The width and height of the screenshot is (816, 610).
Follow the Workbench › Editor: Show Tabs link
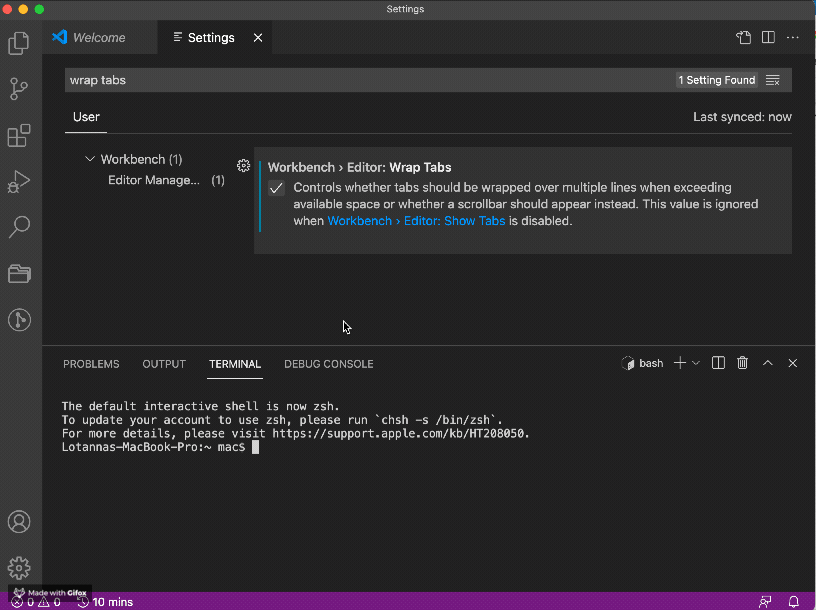416,221
